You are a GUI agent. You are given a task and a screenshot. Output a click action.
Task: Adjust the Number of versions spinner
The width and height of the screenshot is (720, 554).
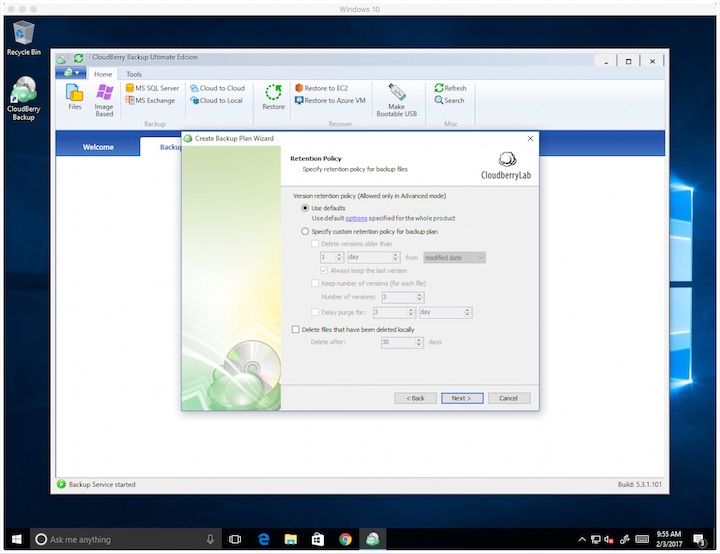point(419,297)
